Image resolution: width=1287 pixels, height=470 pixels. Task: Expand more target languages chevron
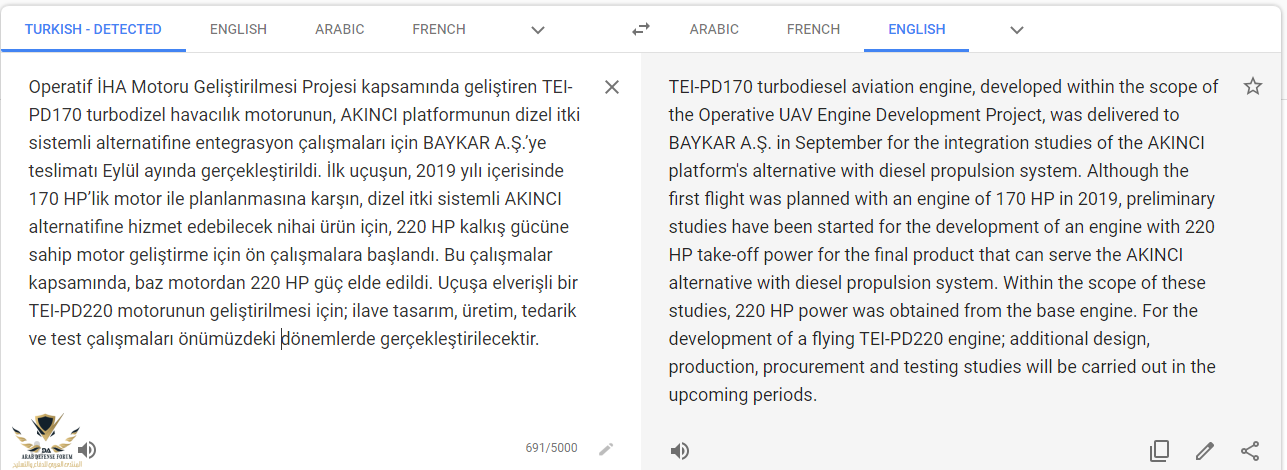(1017, 30)
